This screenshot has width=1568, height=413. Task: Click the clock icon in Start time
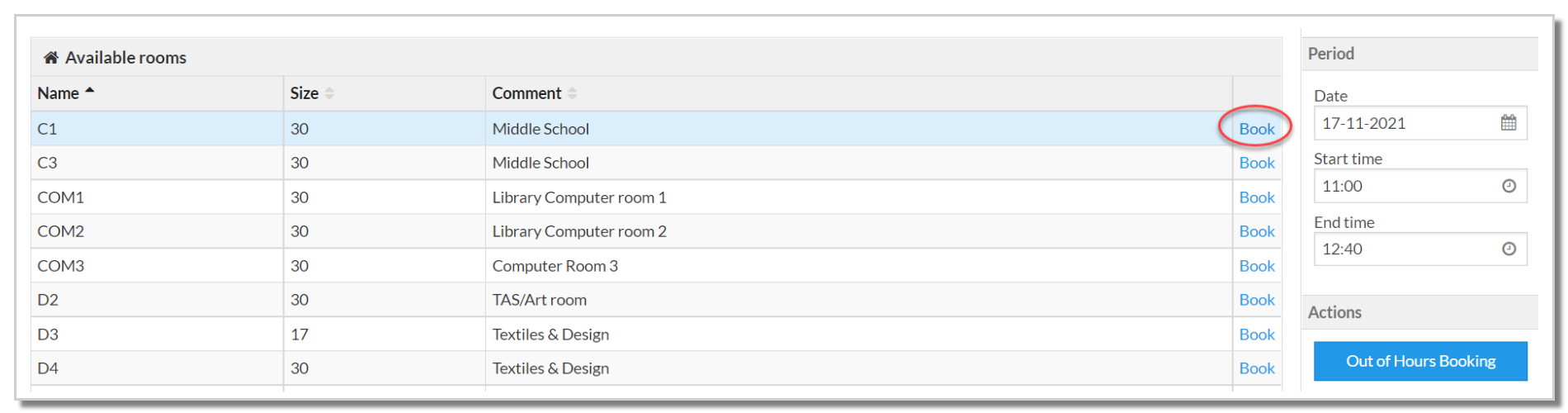tap(1509, 186)
